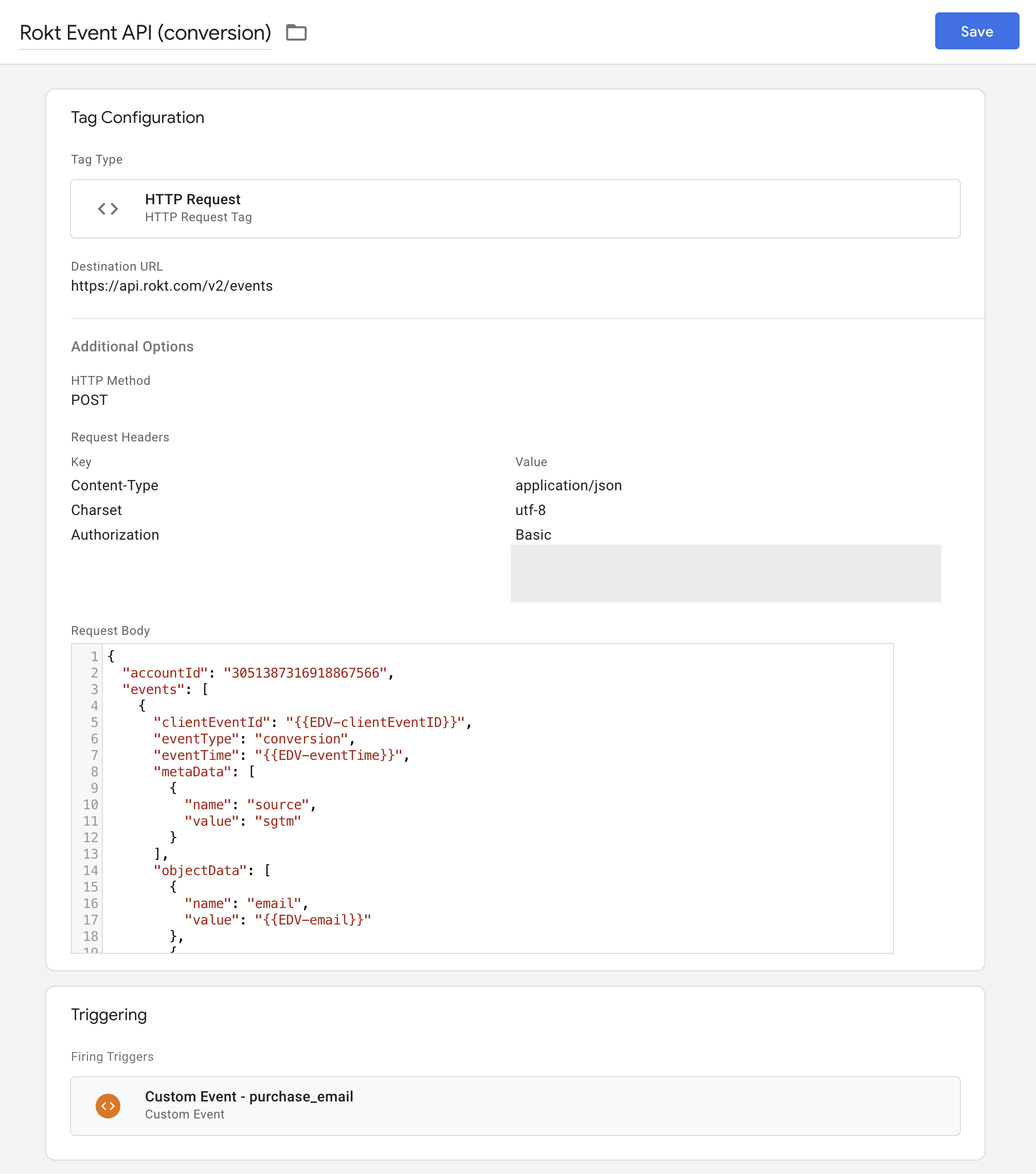
Task: Click line number 10 in the code gutter
Action: tap(90, 805)
